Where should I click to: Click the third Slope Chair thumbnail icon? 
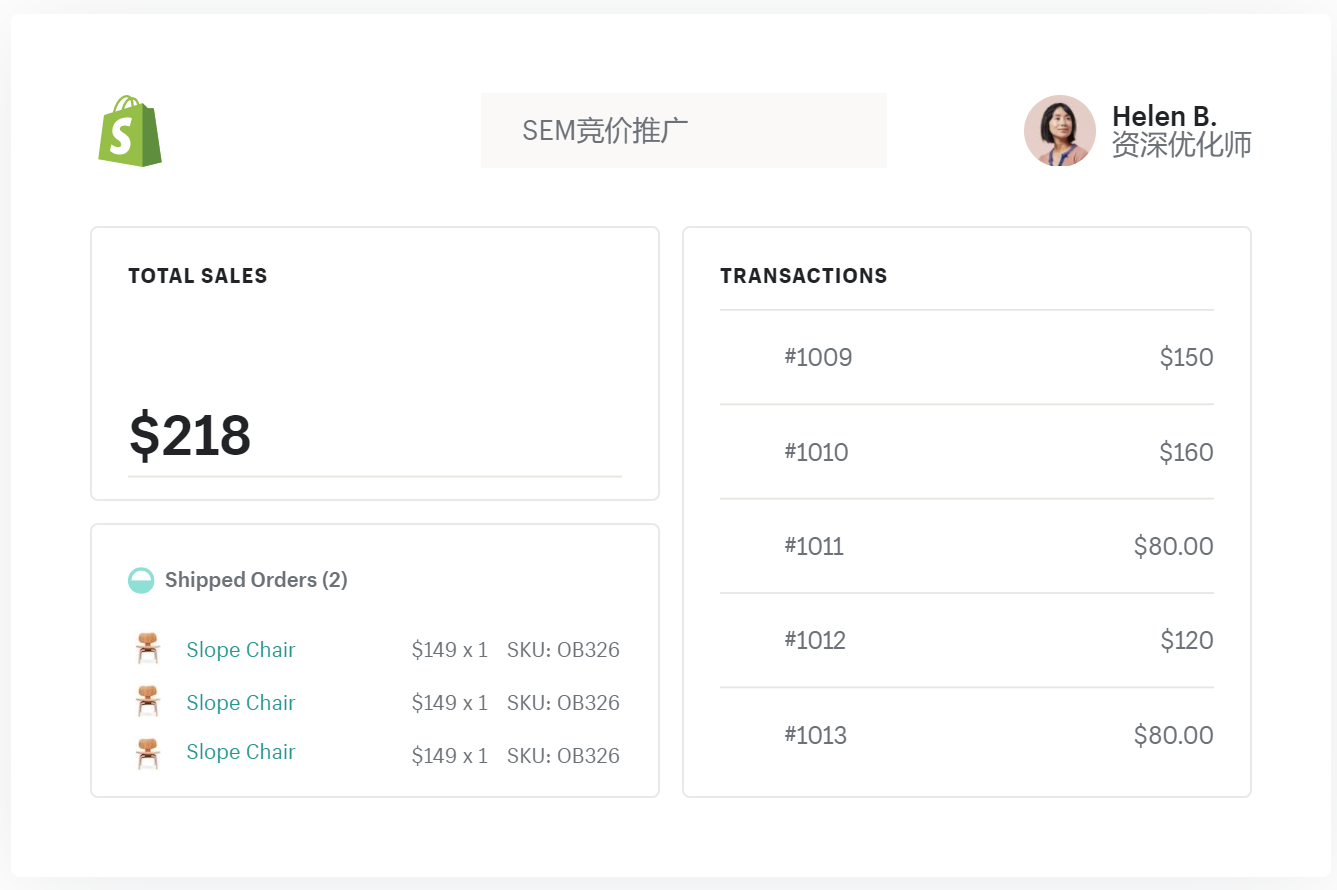pos(148,753)
